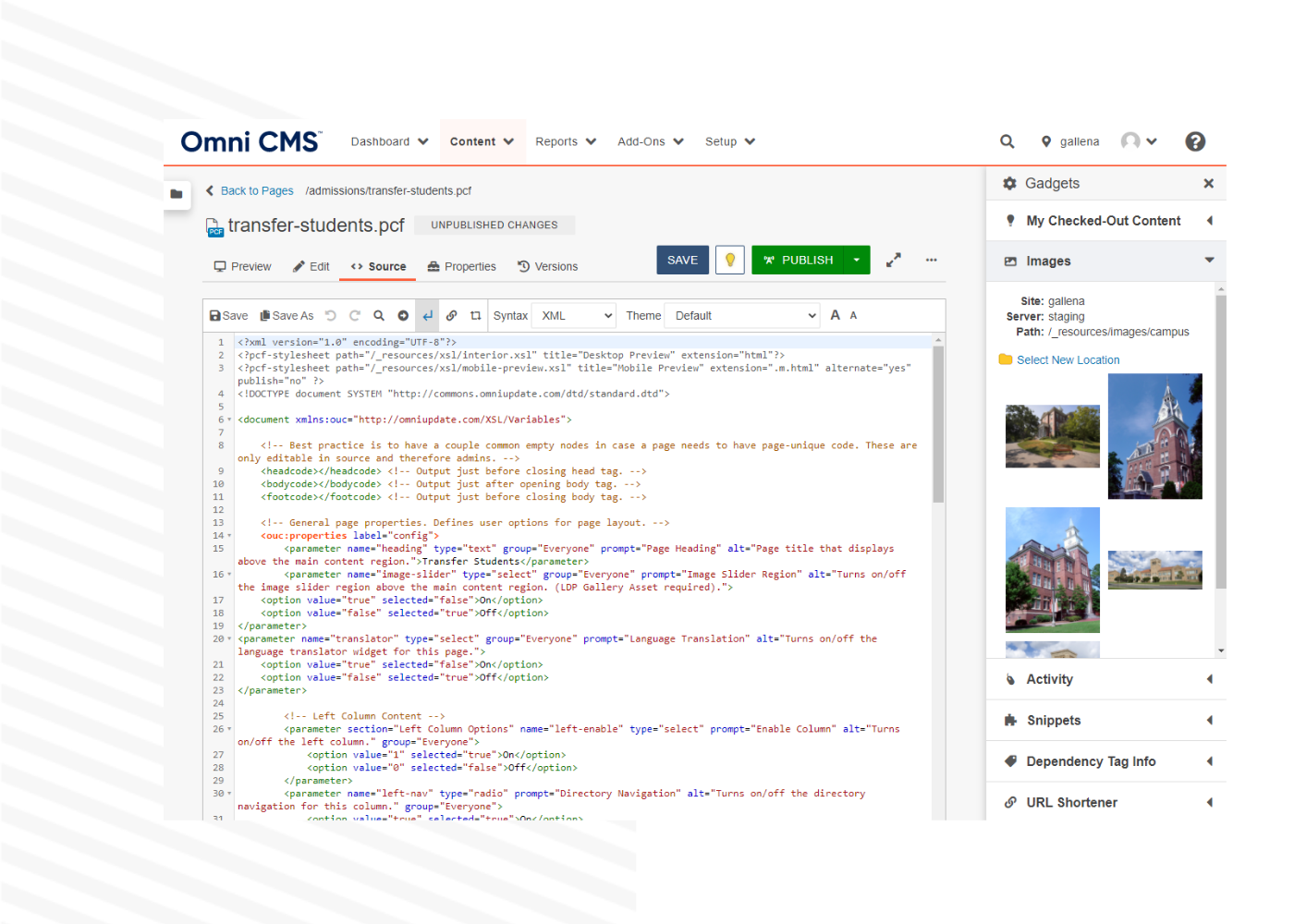
Task: Decrease editor font size with small A
Action: [853, 316]
